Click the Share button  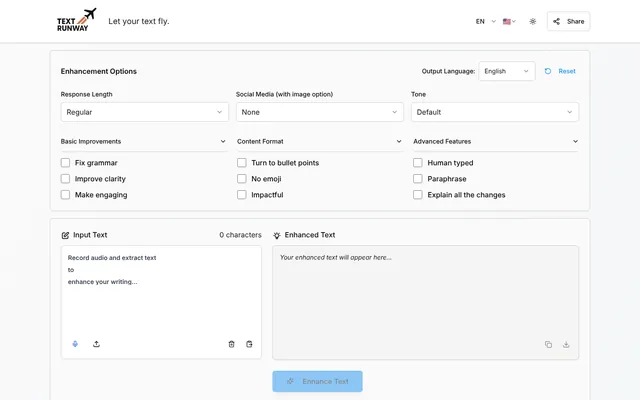click(568, 21)
